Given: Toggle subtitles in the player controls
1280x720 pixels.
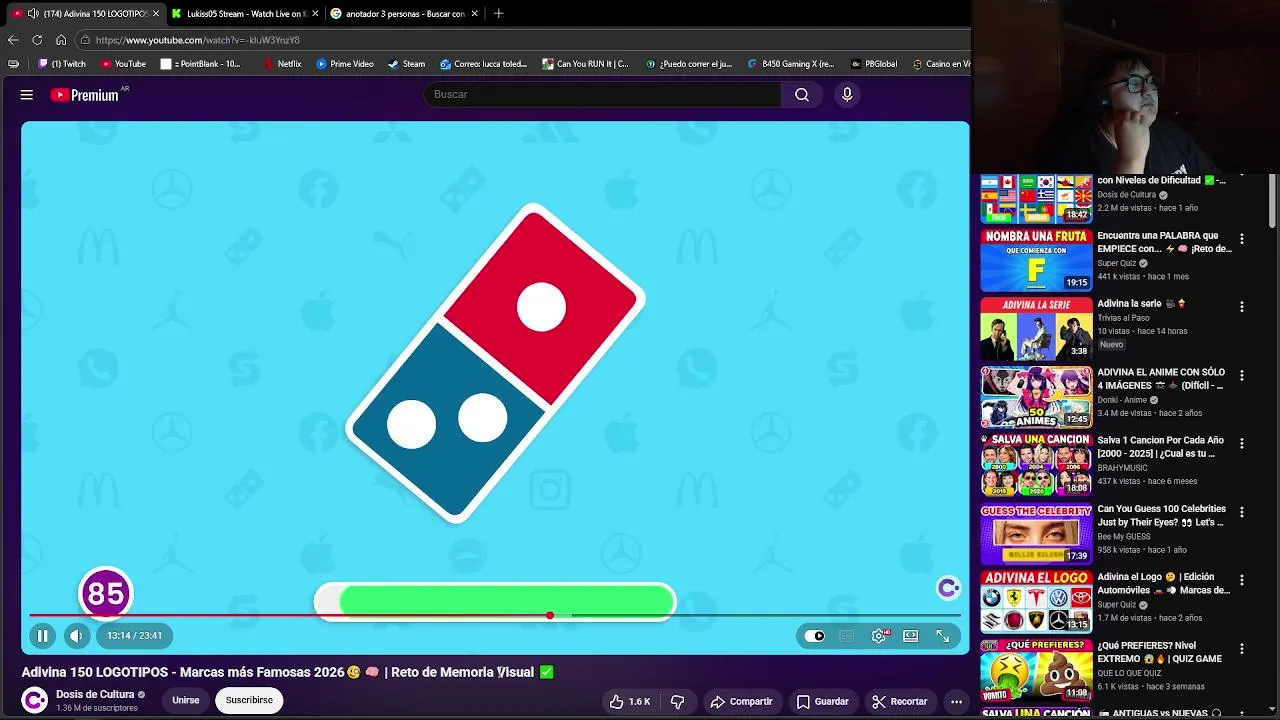Looking at the screenshot, I should click(x=847, y=636).
